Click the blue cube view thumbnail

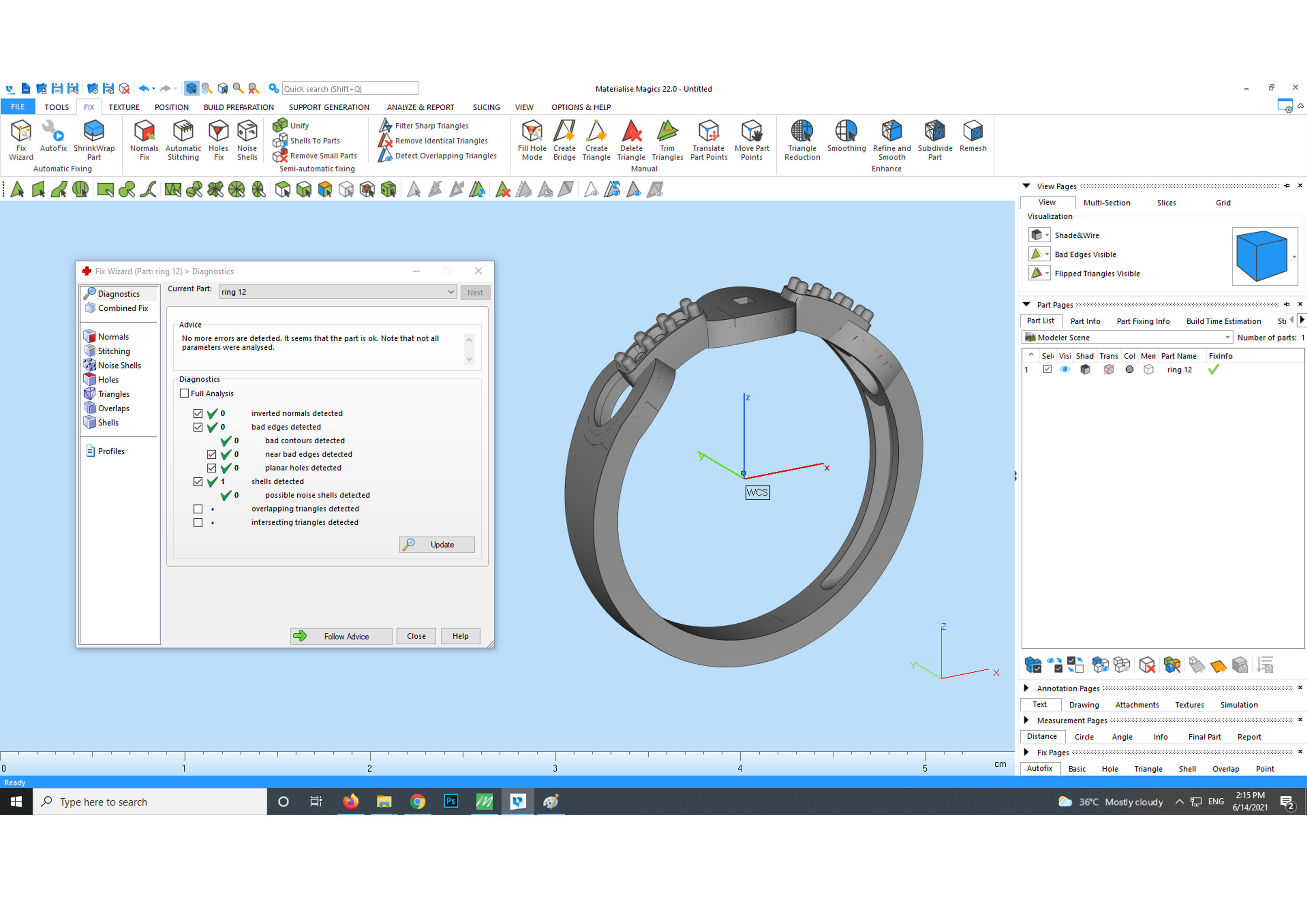coord(1262,256)
